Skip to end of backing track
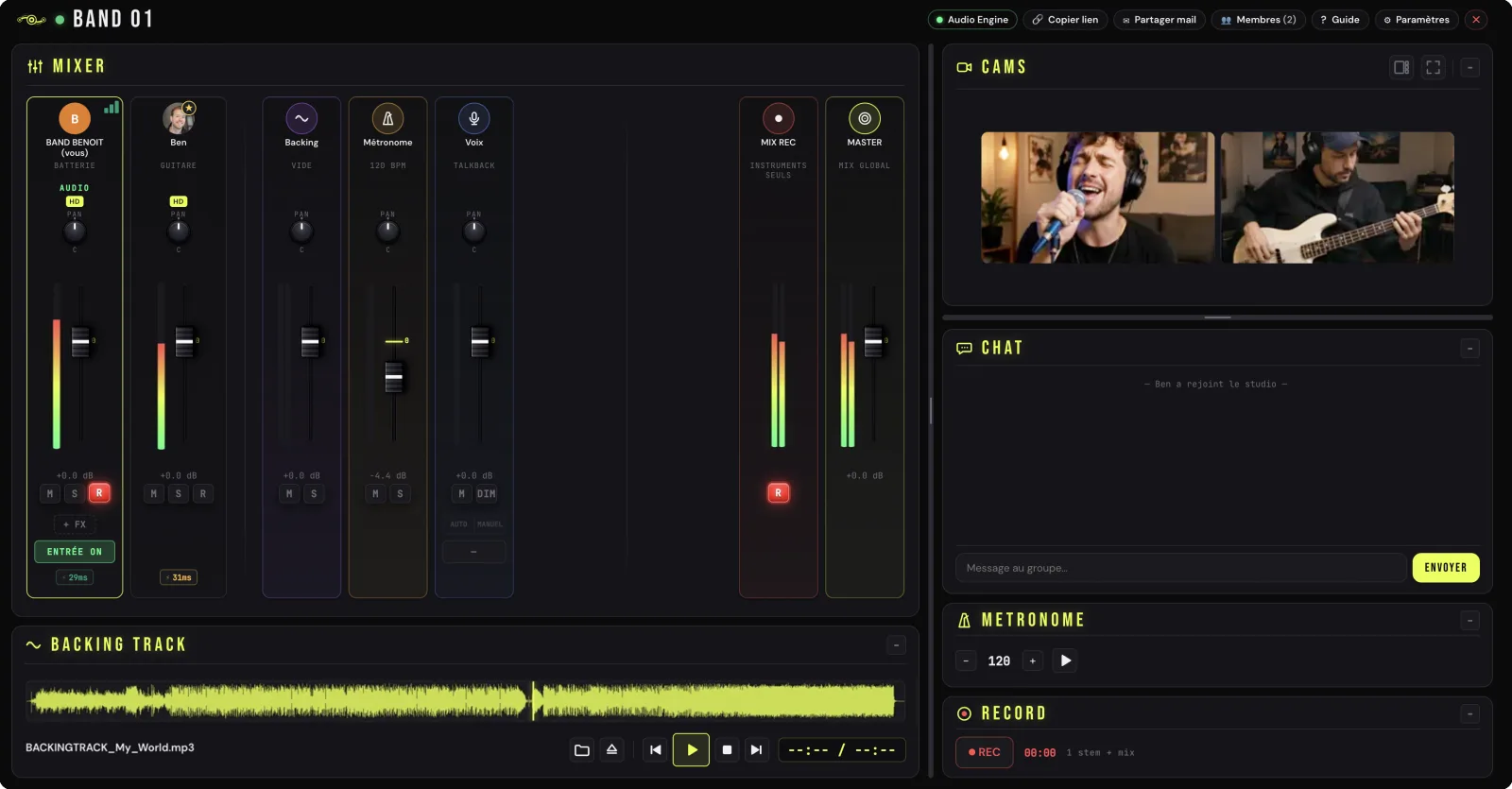Screen dimensions: 1512x789 pos(756,750)
